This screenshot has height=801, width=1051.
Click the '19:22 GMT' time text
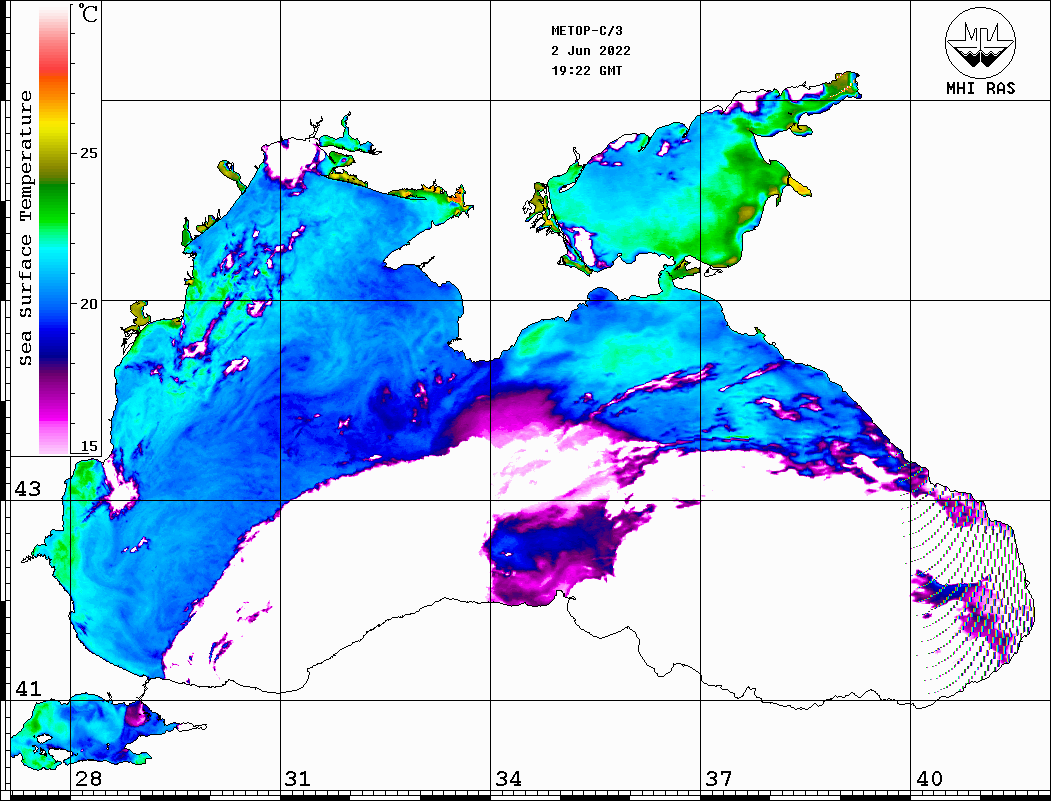click(x=586, y=70)
